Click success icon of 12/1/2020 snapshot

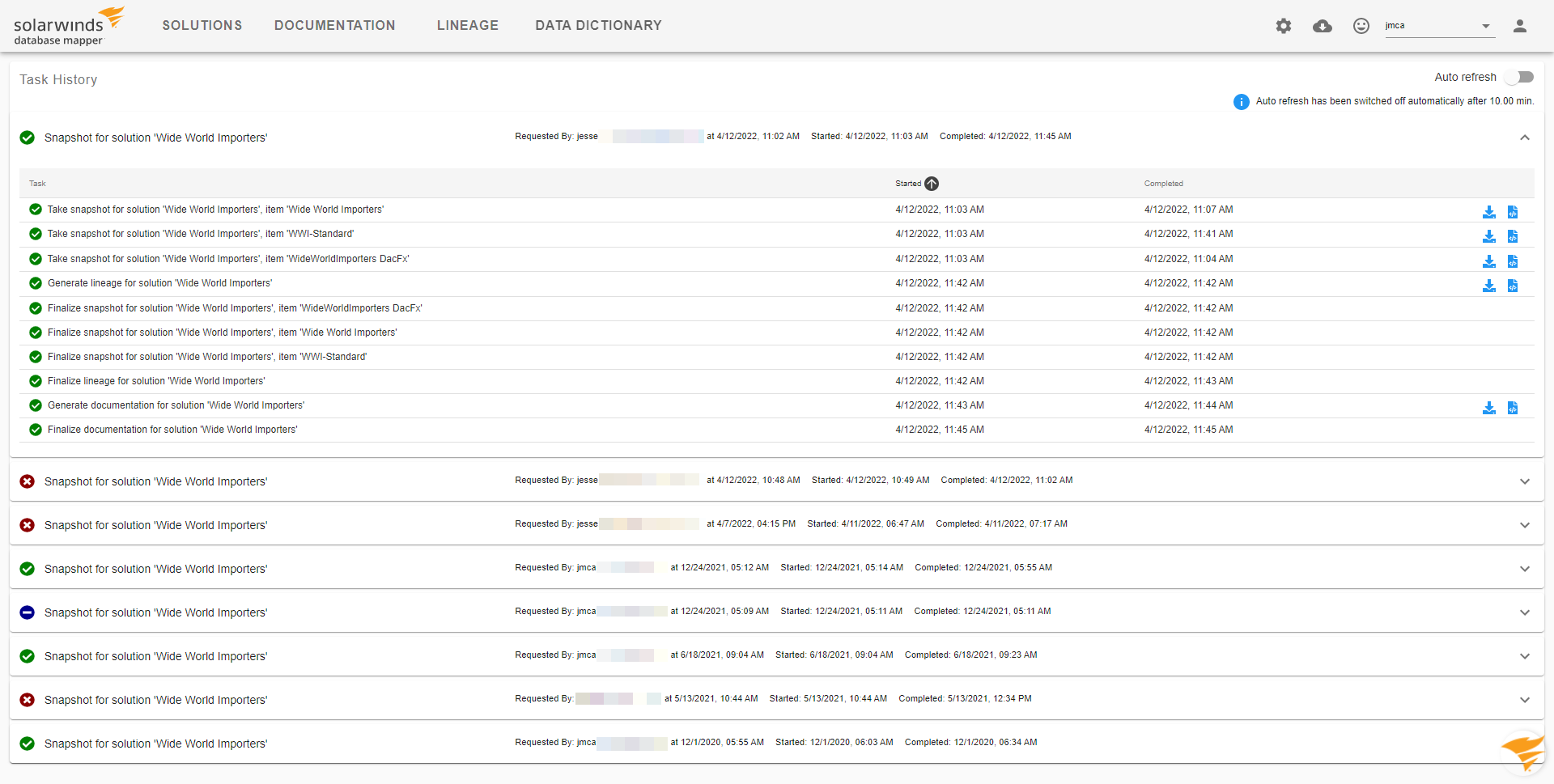point(28,744)
